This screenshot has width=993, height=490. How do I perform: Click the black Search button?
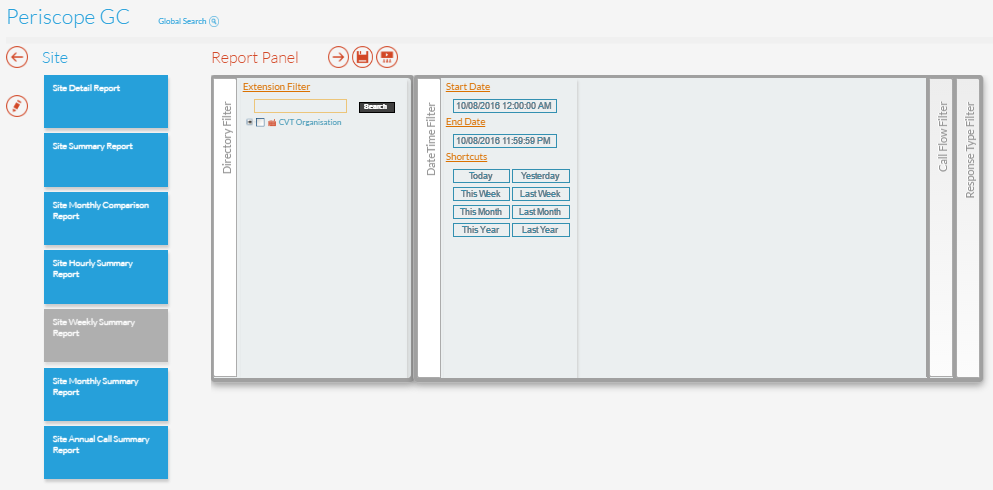(377, 107)
